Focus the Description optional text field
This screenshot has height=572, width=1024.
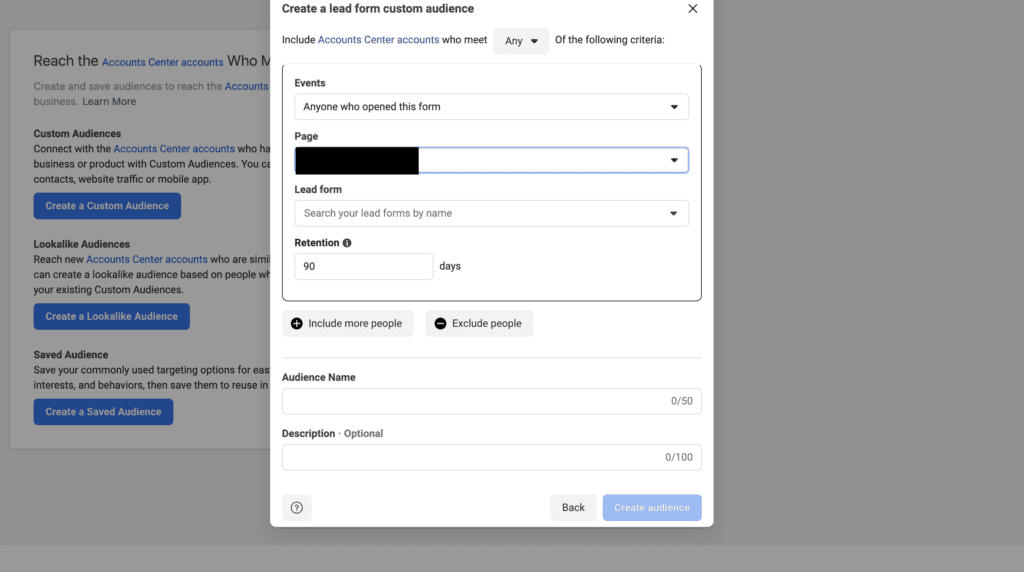pos(491,457)
